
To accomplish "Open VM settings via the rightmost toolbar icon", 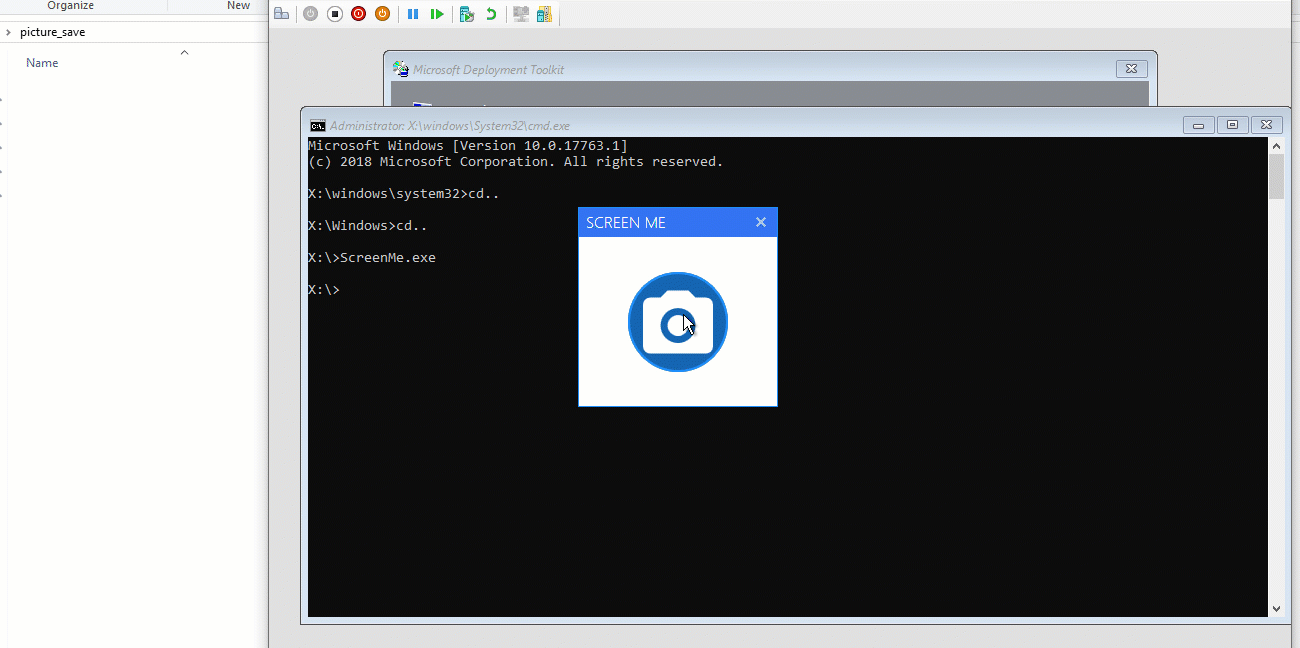I will point(544,13).
